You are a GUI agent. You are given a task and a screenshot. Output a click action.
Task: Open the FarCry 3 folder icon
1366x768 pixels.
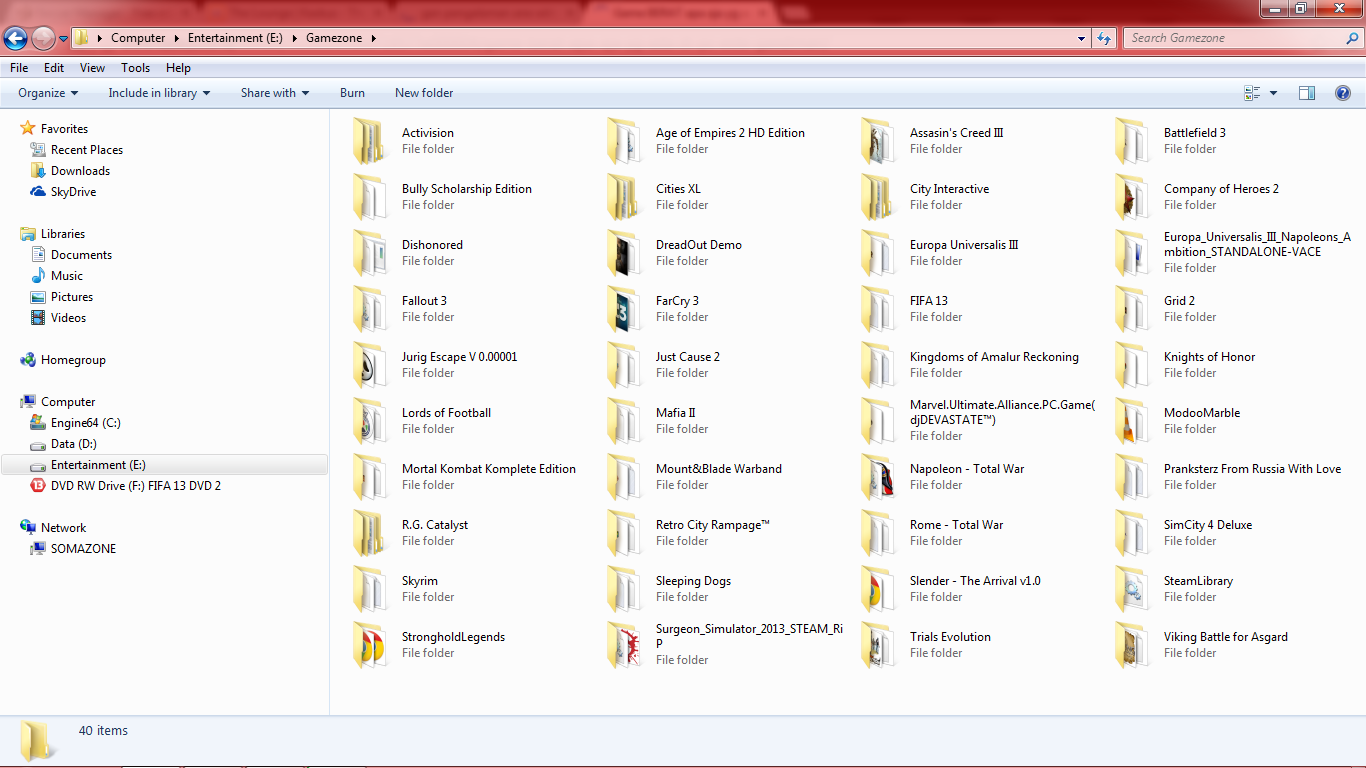(x=624, y=308)
